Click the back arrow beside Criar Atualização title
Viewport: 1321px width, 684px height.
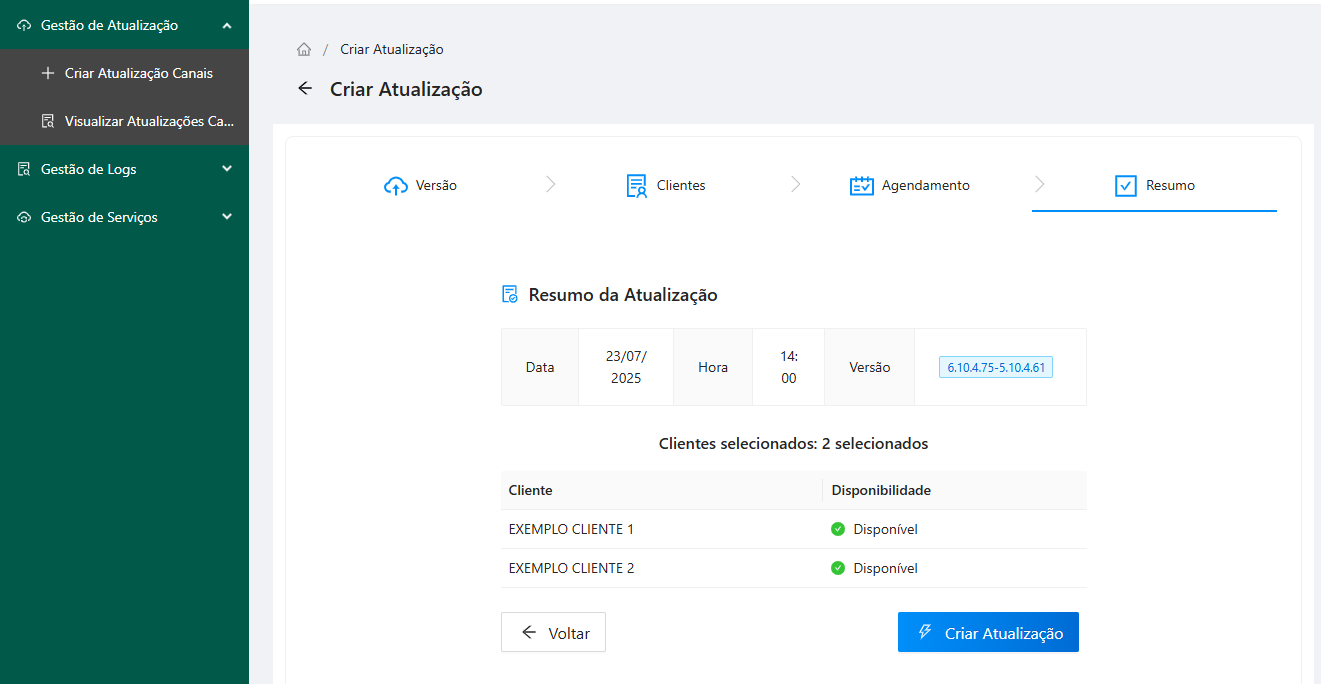point(305,89)
